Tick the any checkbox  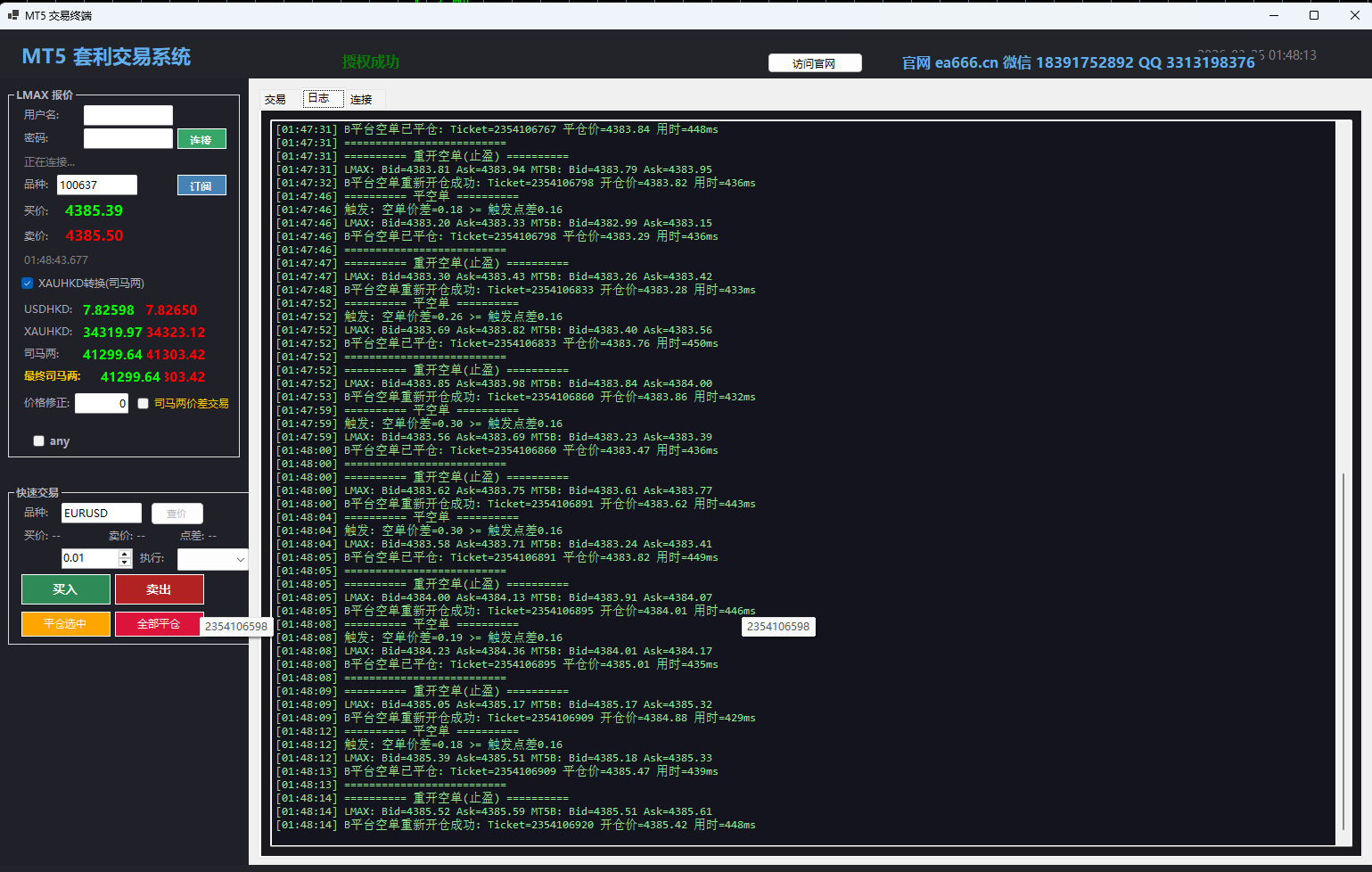point(38,440)
